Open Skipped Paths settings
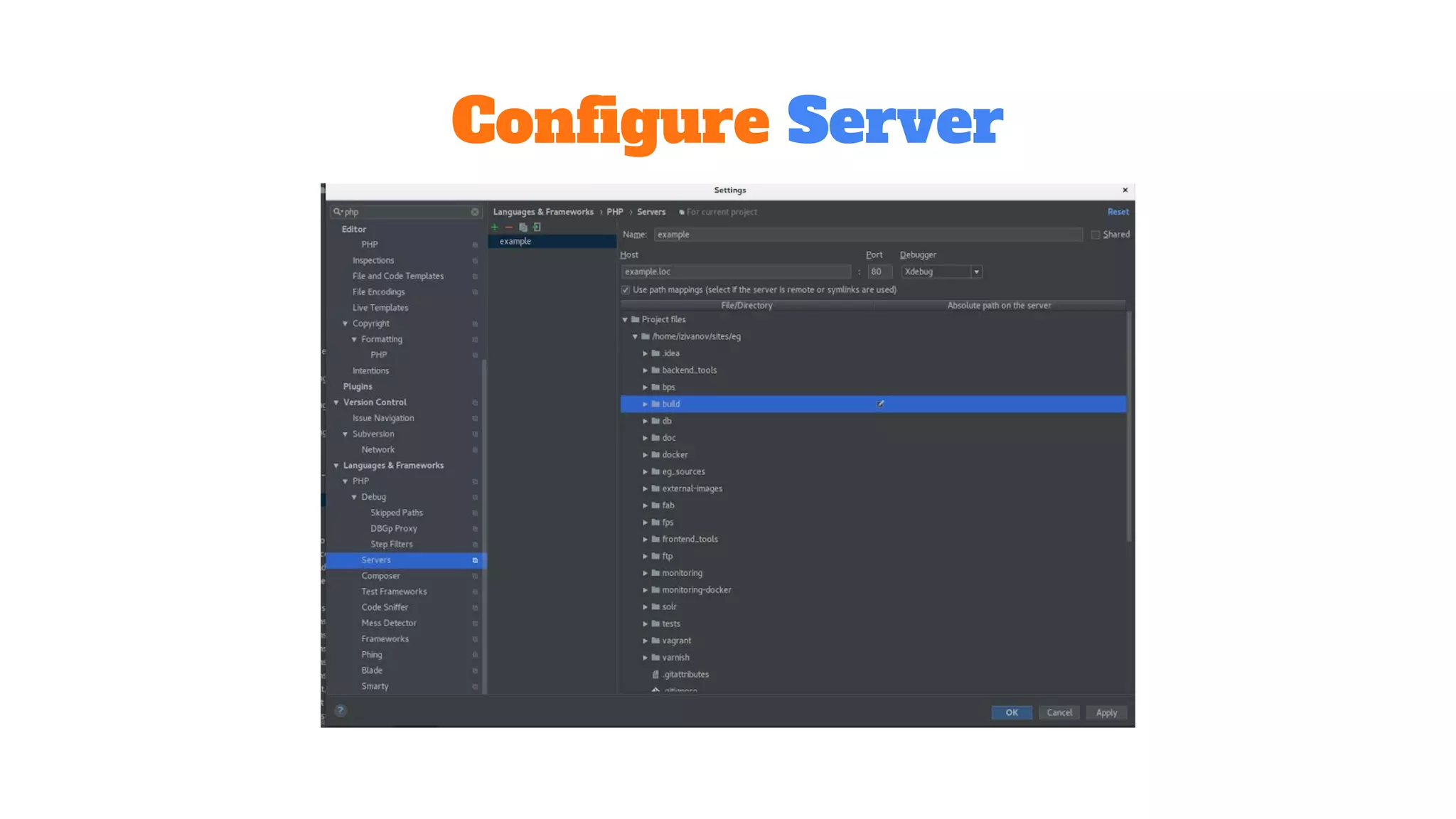Image resolution: width=1456 pixels, height=819 pixels. point(397,513)
